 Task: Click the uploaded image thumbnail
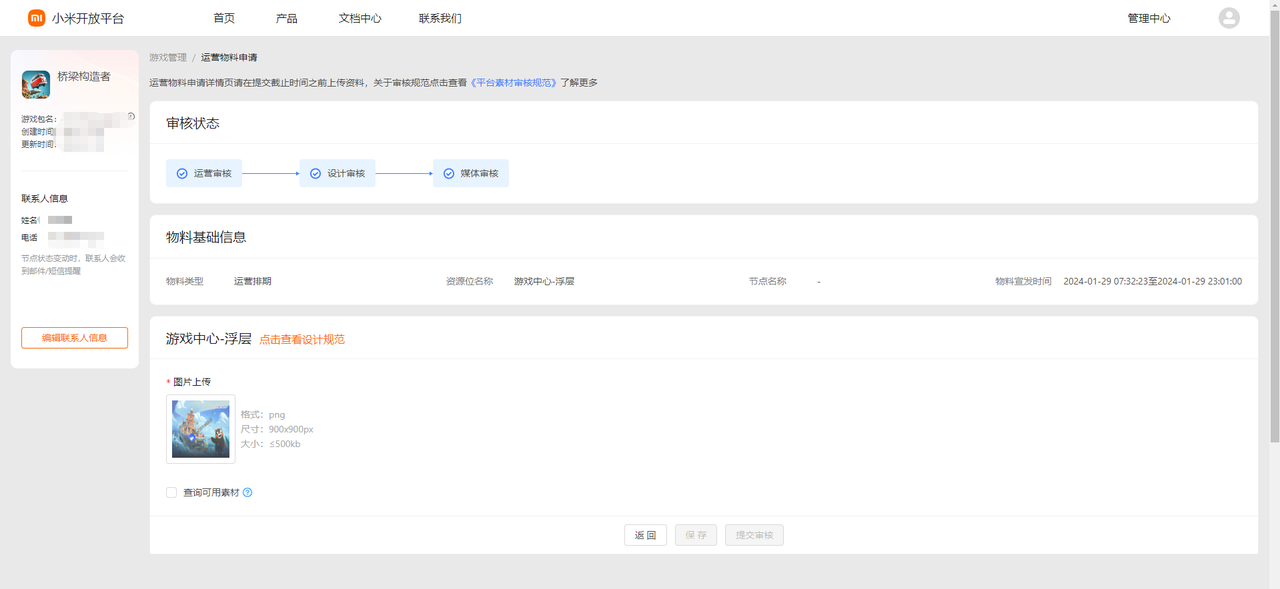pos(201,429)
